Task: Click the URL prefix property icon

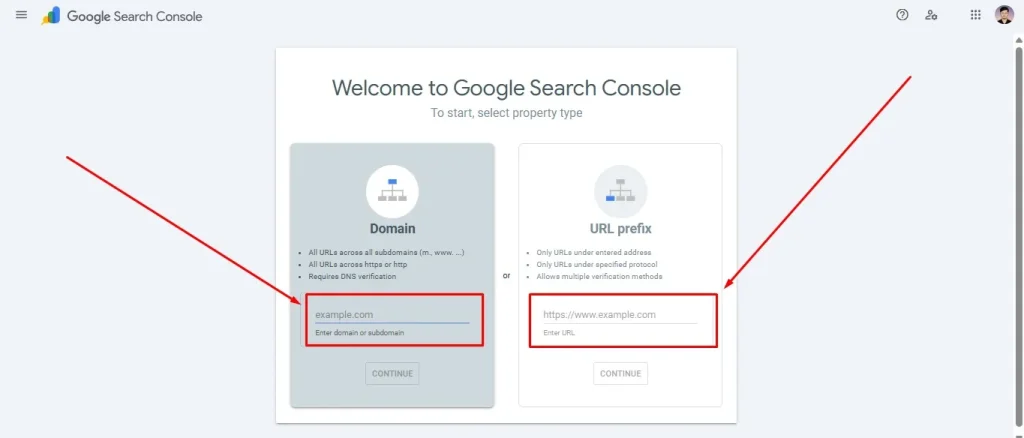Action: click(620, 190)
